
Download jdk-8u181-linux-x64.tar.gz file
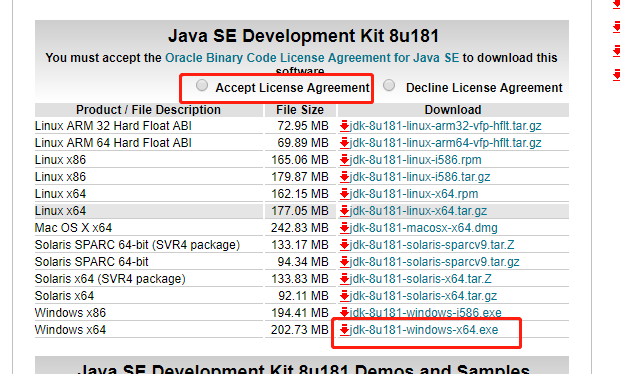click(418, 211)
